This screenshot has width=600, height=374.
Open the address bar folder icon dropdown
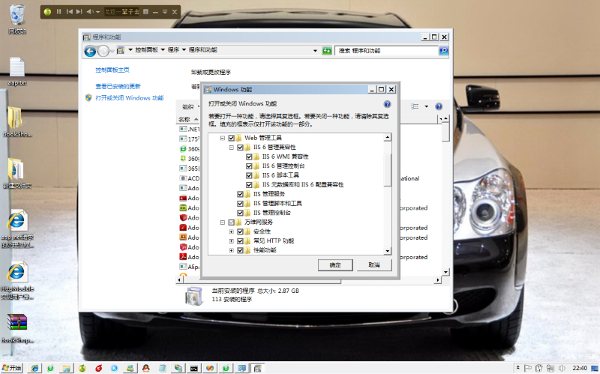pyautogui.click(x=130, y=50)
